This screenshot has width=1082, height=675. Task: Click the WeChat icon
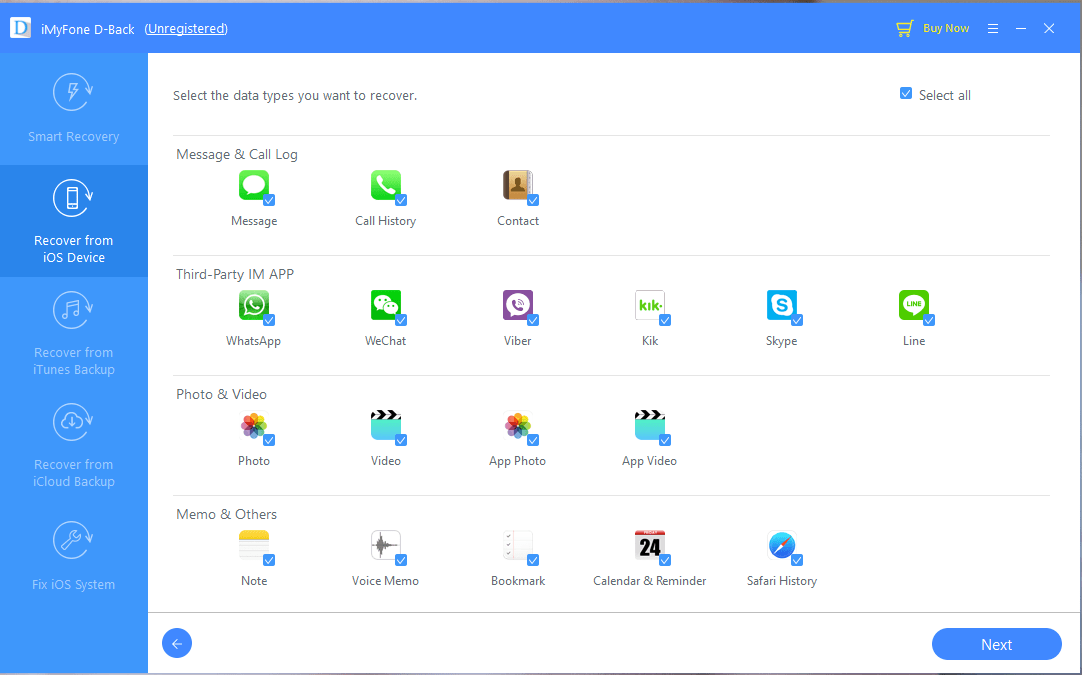(x=386, y=305)
